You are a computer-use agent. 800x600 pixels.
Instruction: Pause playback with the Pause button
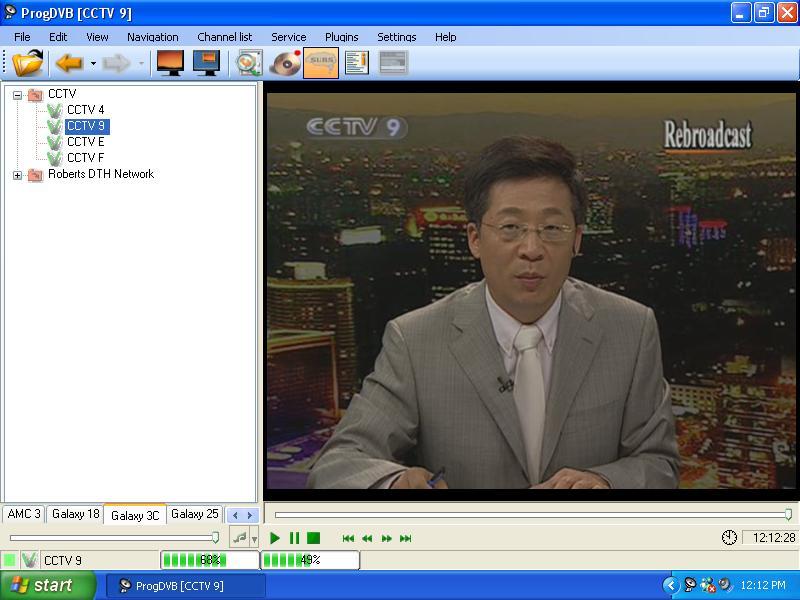coord(294,538)
